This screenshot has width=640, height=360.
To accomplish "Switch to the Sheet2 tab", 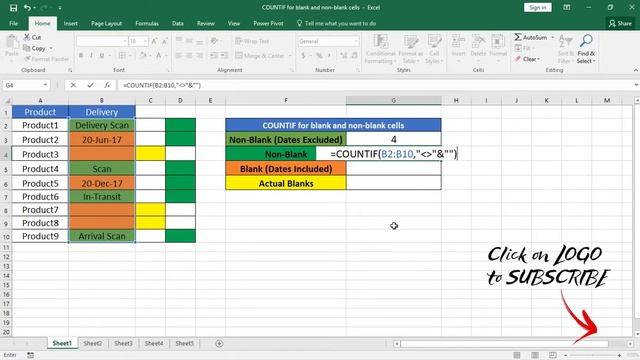I will pyautogui.click(x=93, y=344).
